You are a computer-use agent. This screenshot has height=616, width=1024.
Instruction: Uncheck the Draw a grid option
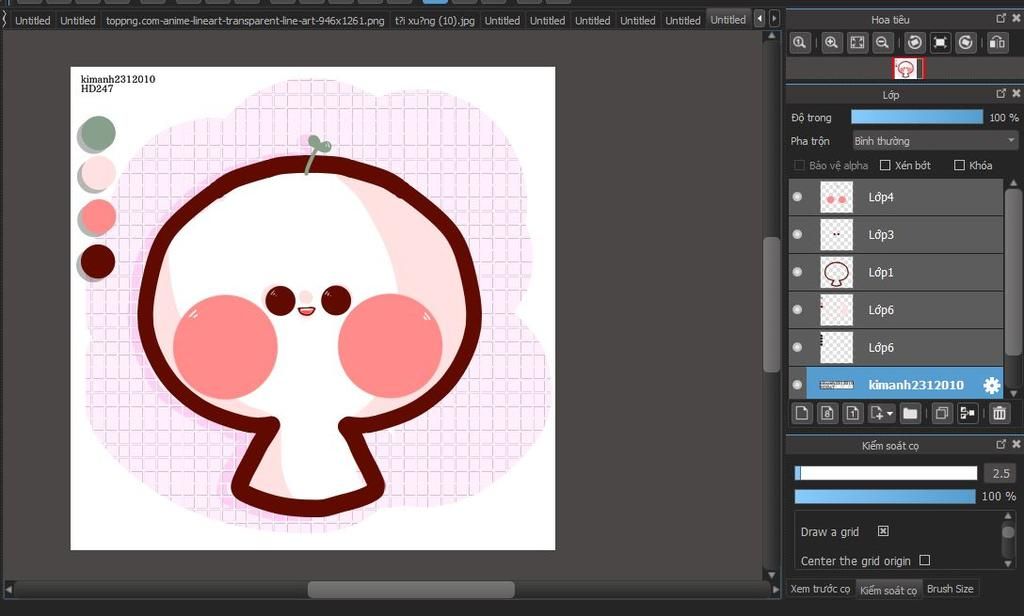click(x=883, y=531)
